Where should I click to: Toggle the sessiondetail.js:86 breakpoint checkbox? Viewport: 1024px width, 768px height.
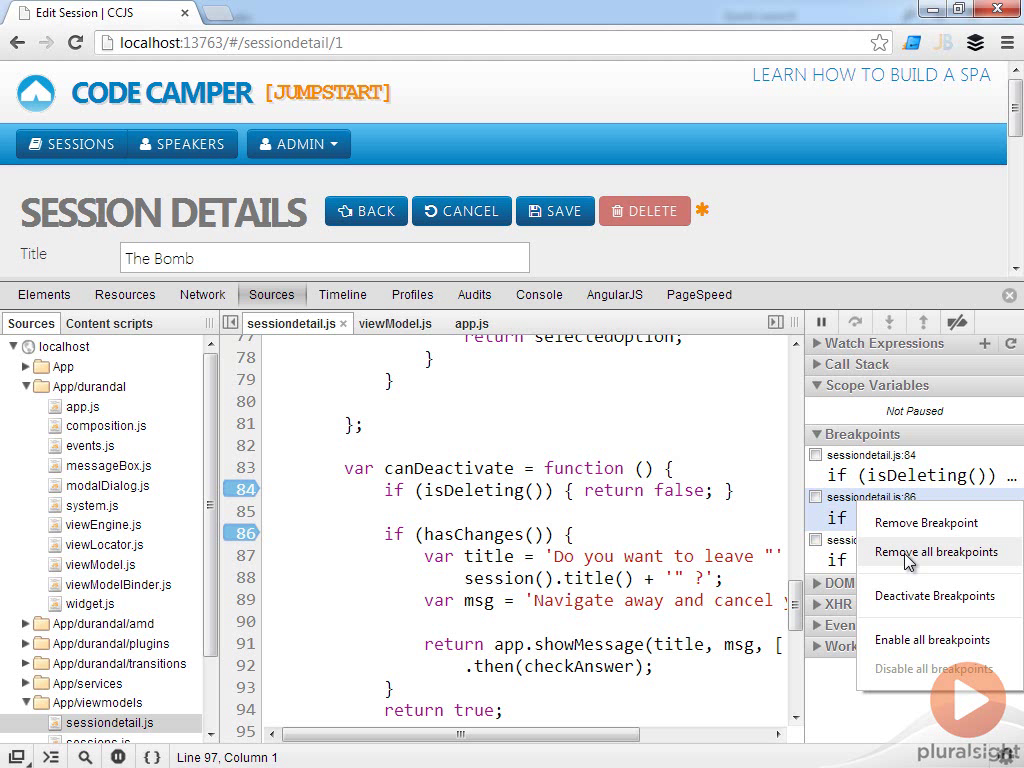coord(816,497)
